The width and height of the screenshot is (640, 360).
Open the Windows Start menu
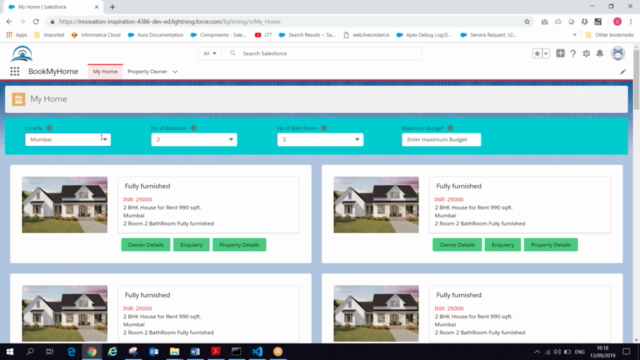pos(9,351)
